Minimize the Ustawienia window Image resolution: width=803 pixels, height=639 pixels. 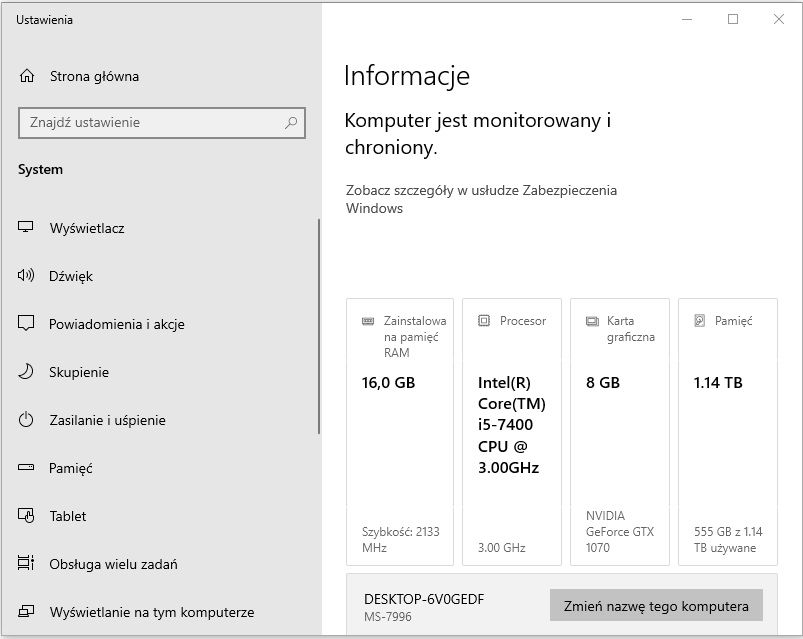pyautogui.click(x=687, y=19)
